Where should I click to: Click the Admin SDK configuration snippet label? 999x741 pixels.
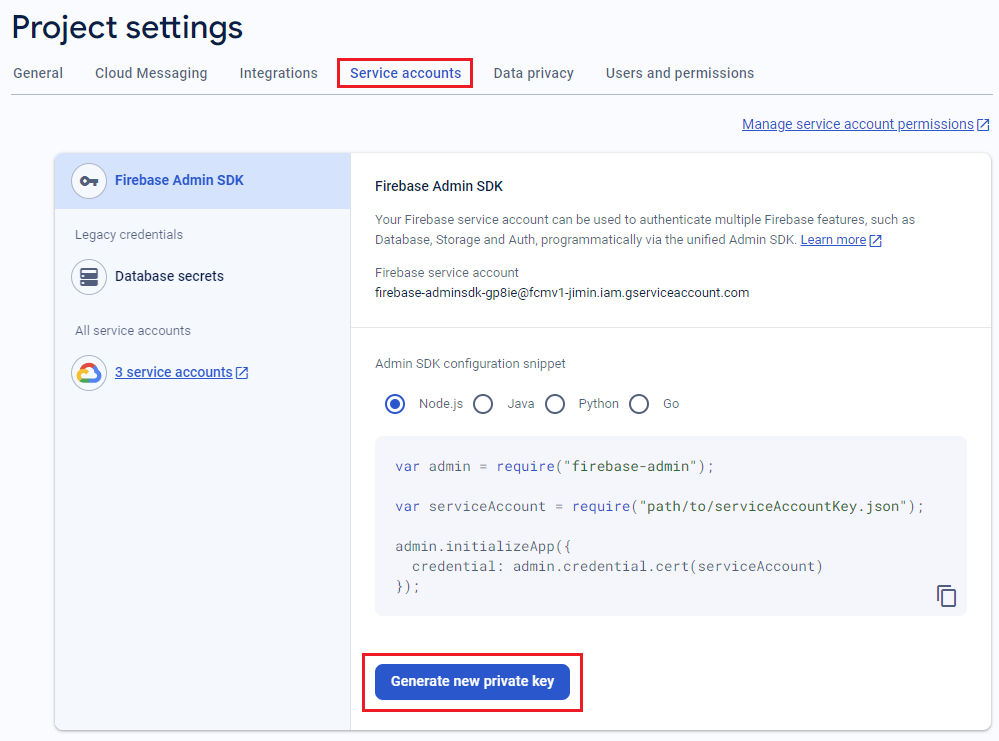coord(470,364)
